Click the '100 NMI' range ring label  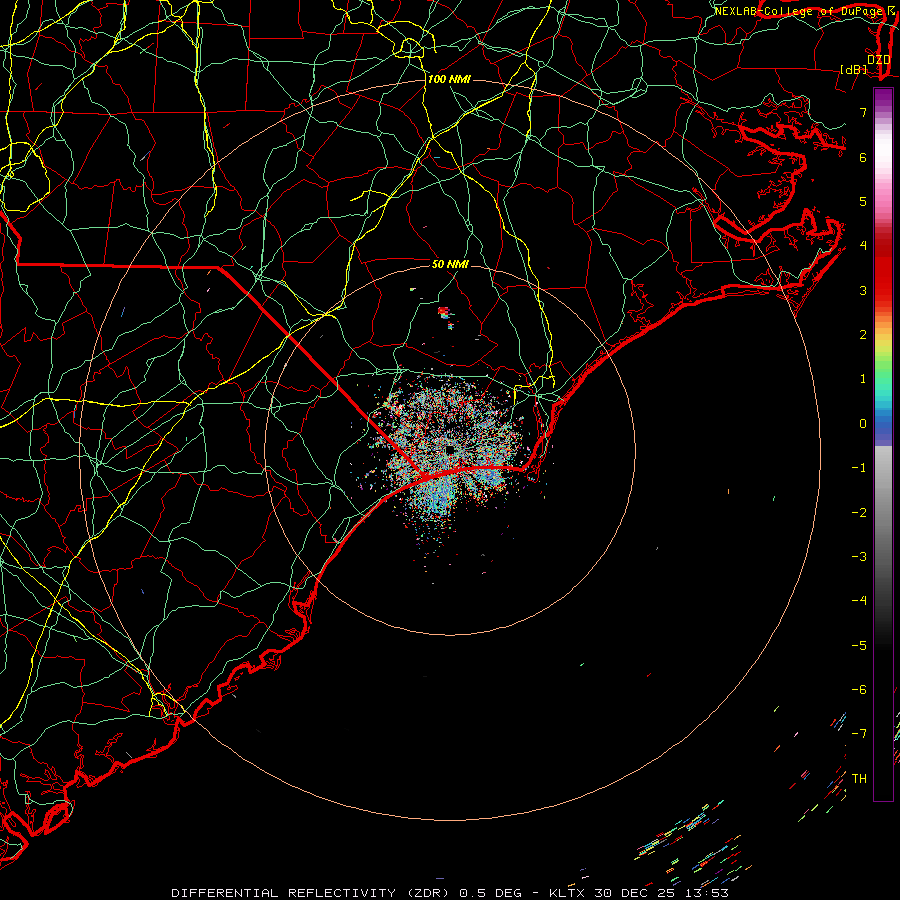[449, 79]
